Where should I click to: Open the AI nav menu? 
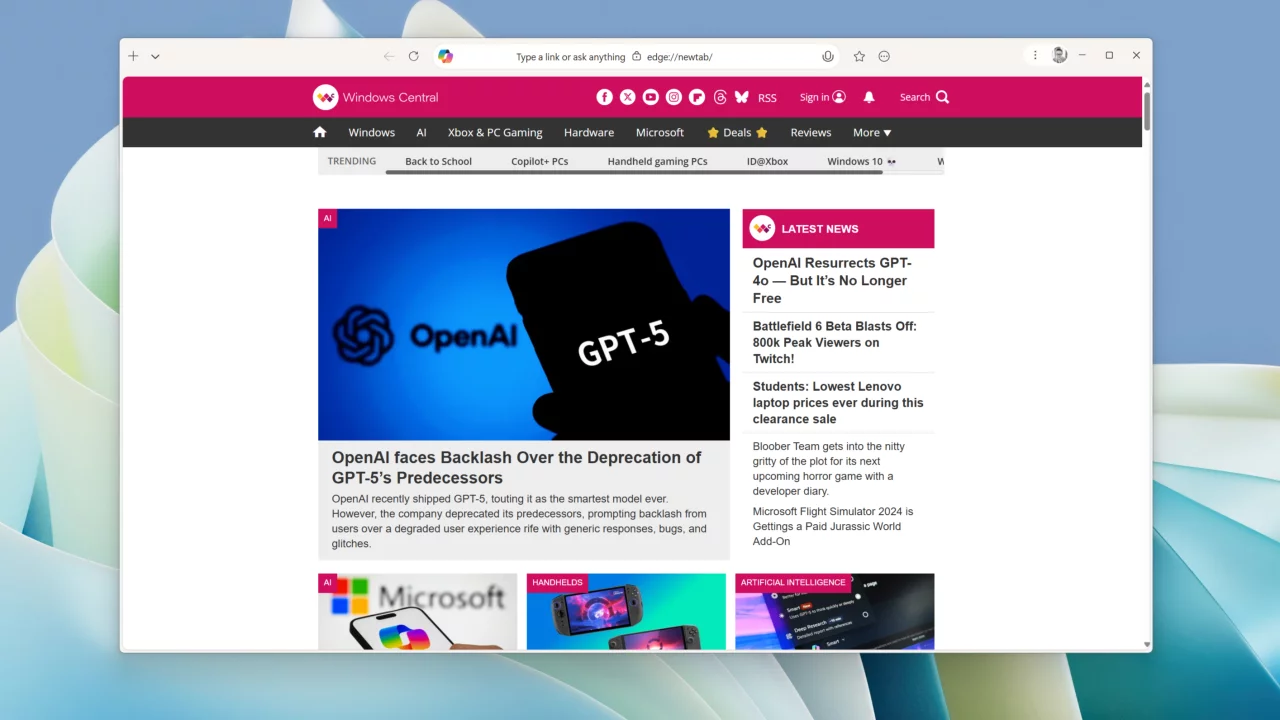click(421, 132)
